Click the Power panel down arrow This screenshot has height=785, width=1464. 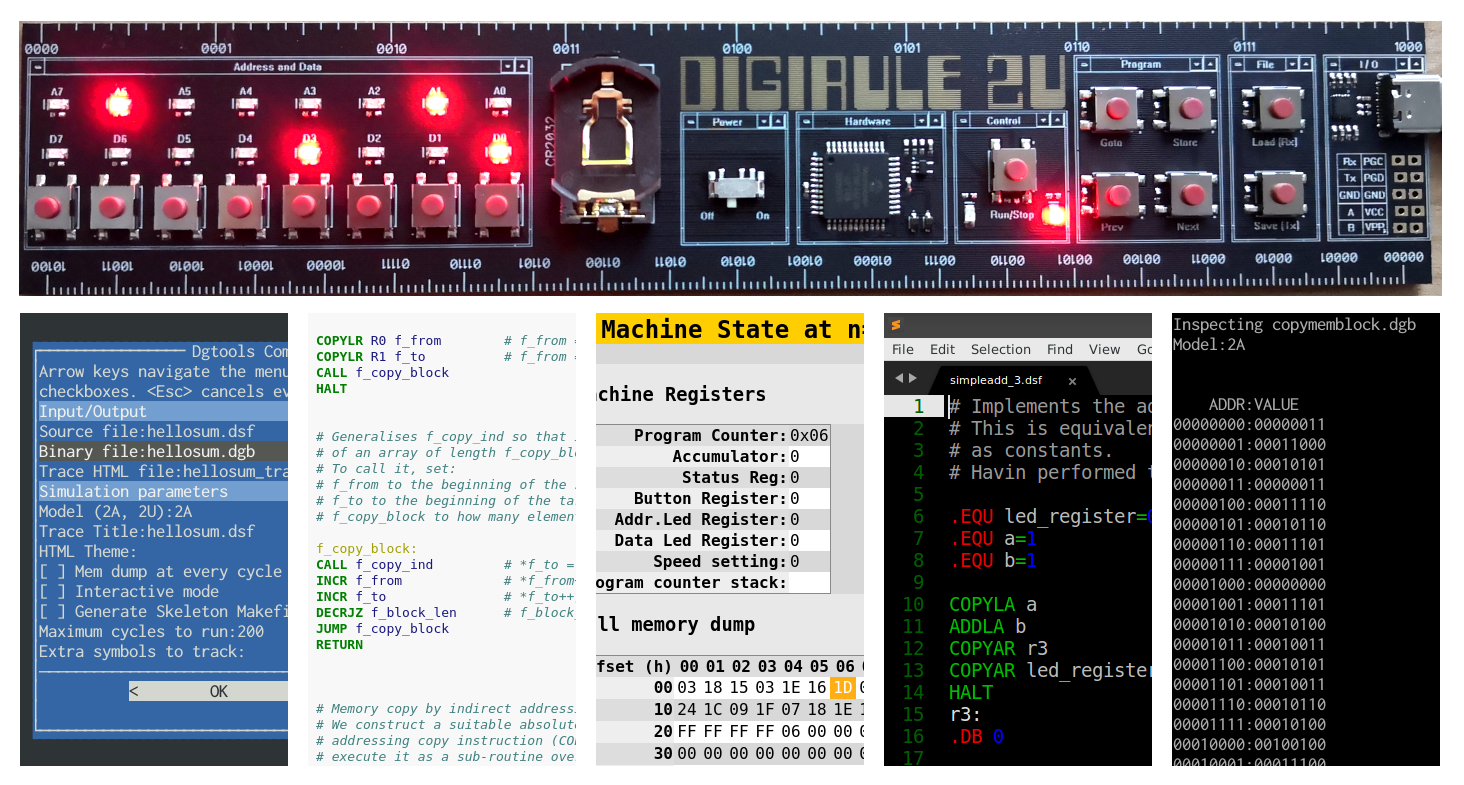coord(765,121)
